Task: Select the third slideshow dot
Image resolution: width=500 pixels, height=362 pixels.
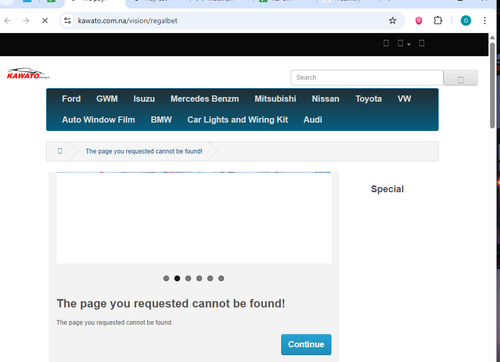Action: [188, 278]
